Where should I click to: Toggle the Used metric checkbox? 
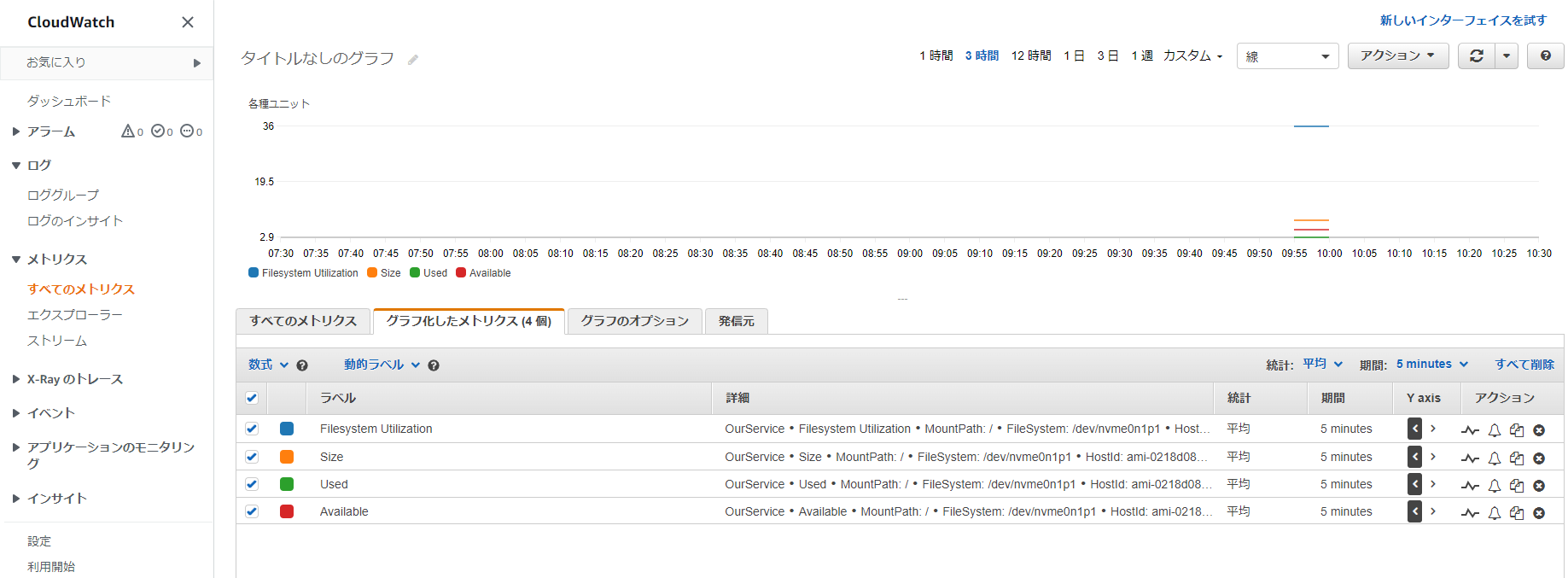click(x=252, y=484)
